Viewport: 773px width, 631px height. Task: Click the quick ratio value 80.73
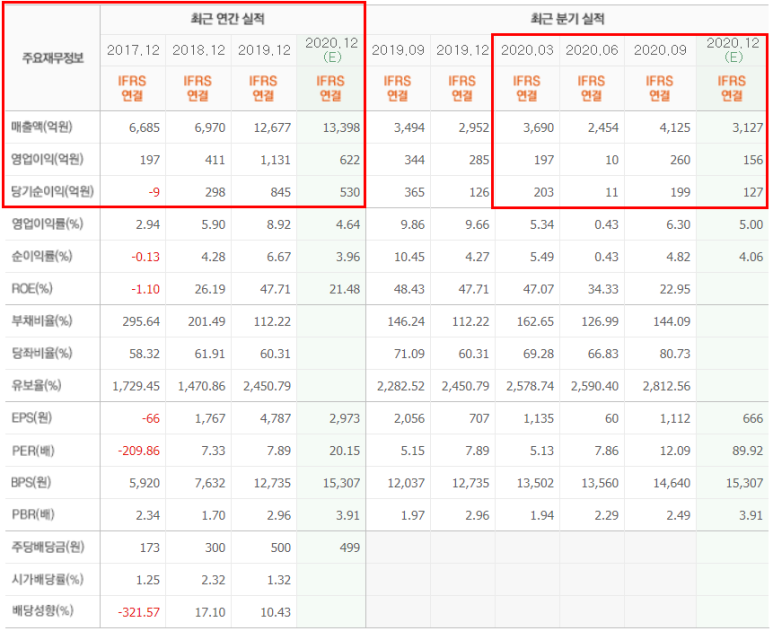click(675, 354)
